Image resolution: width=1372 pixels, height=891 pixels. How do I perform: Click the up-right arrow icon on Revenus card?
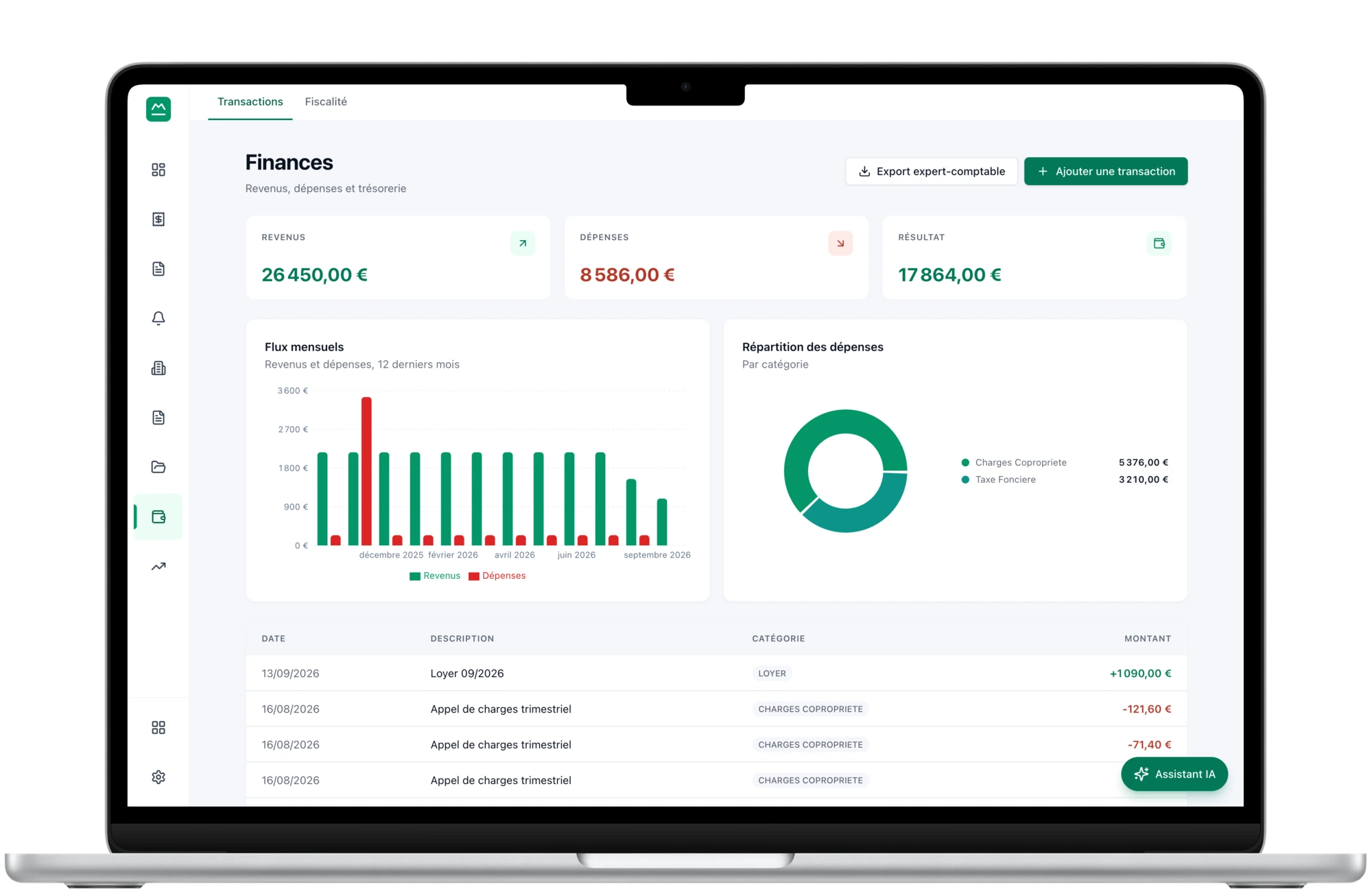point(523,243)
